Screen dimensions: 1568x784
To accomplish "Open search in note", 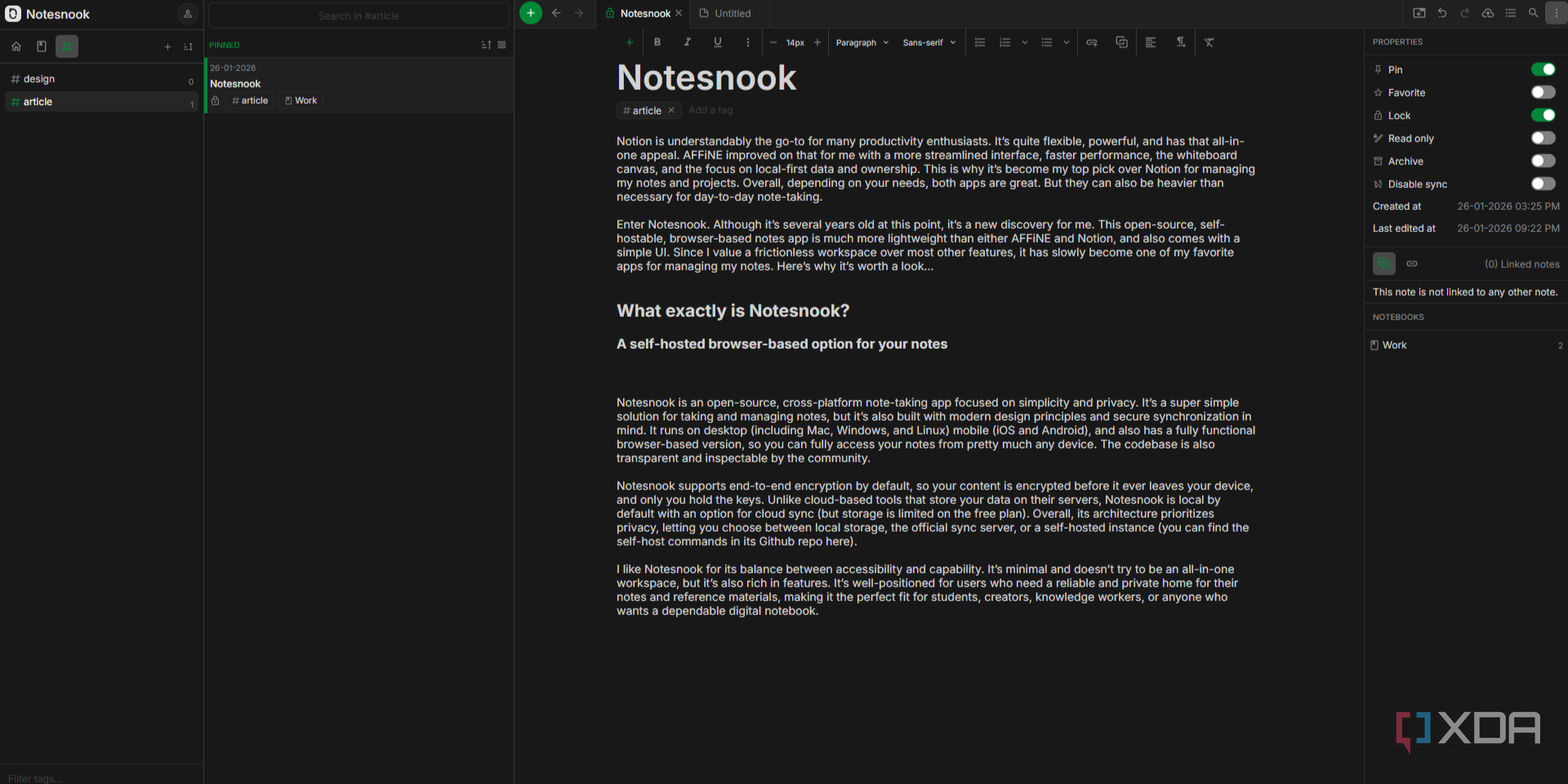I will (x=1533, y=13).
